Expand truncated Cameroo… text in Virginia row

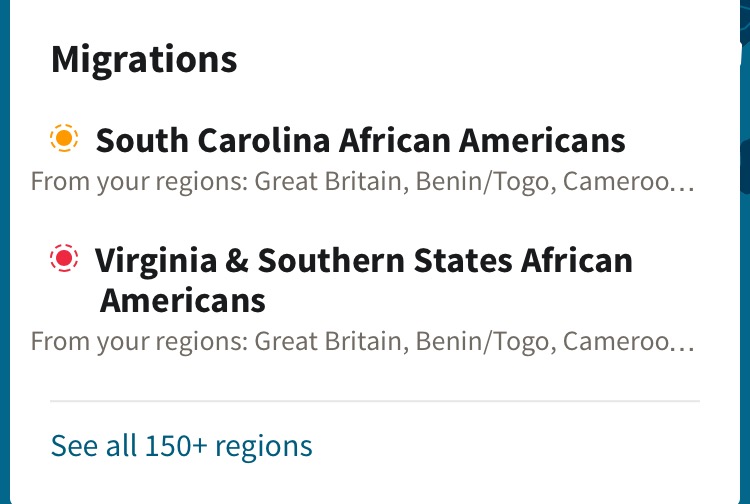629,341
